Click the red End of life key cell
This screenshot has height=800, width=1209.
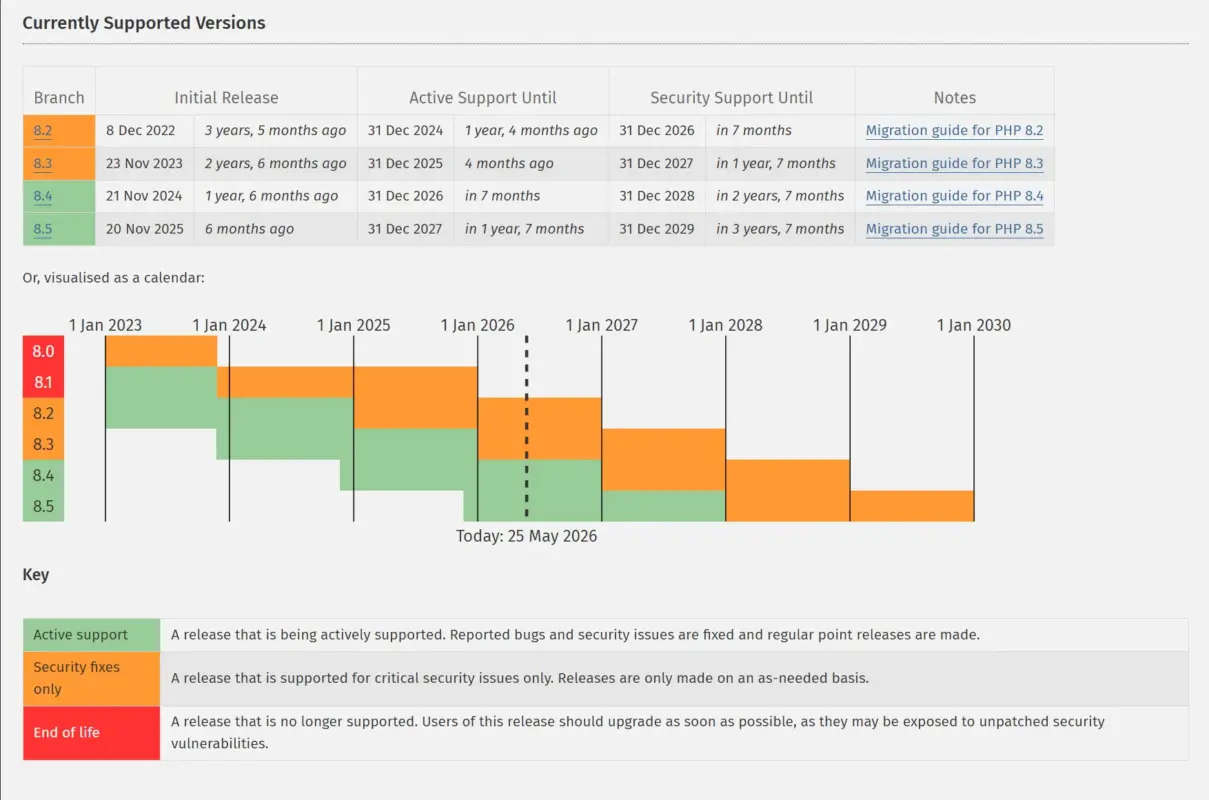coord(92,733)
